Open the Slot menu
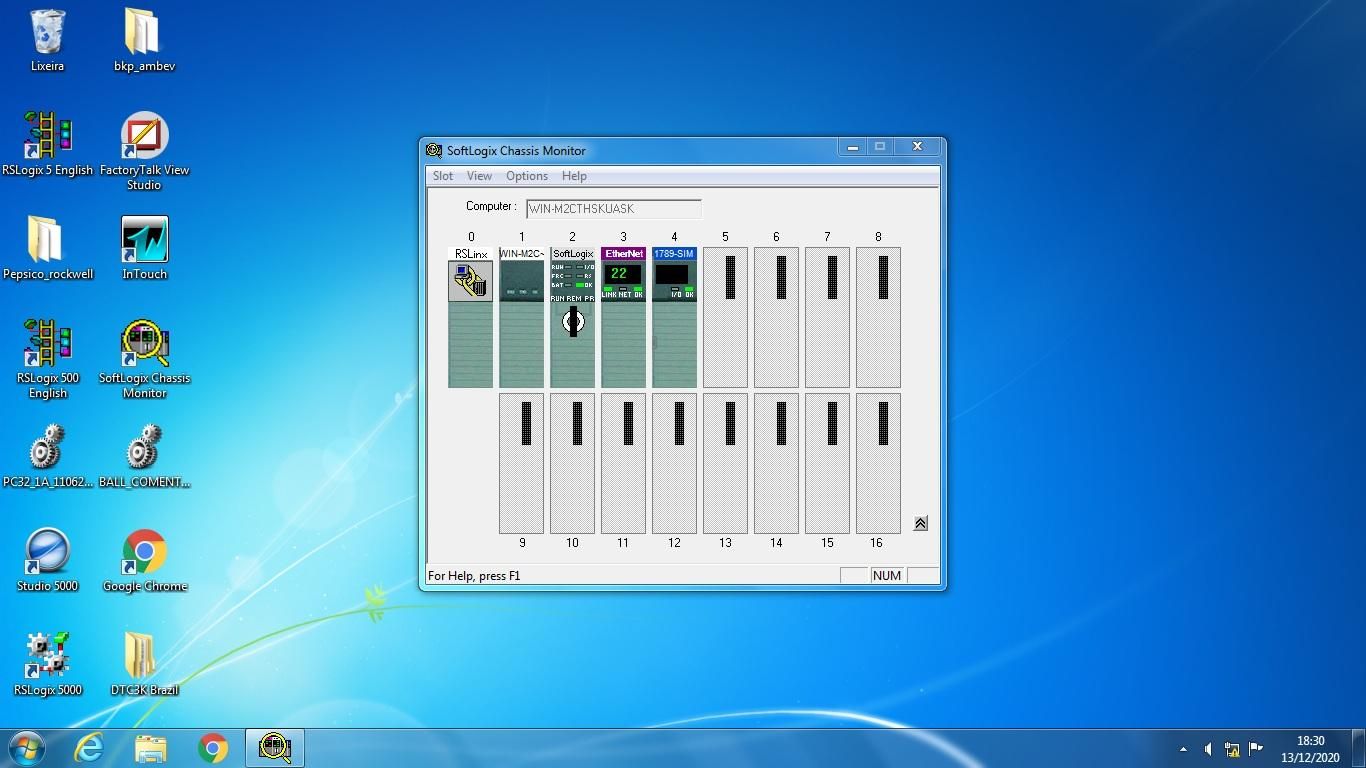Viewport: 1366px width, 768px height. tap(442, 176)
